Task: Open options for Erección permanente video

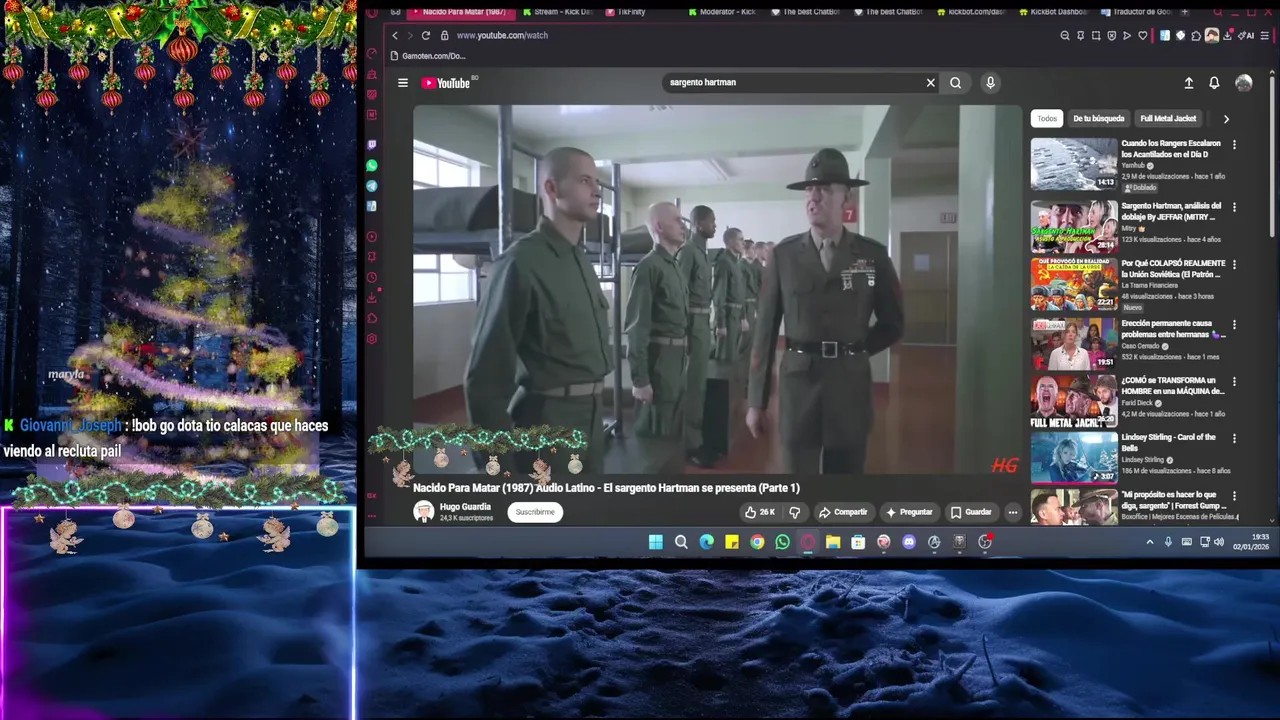Action: point(1234,324)
